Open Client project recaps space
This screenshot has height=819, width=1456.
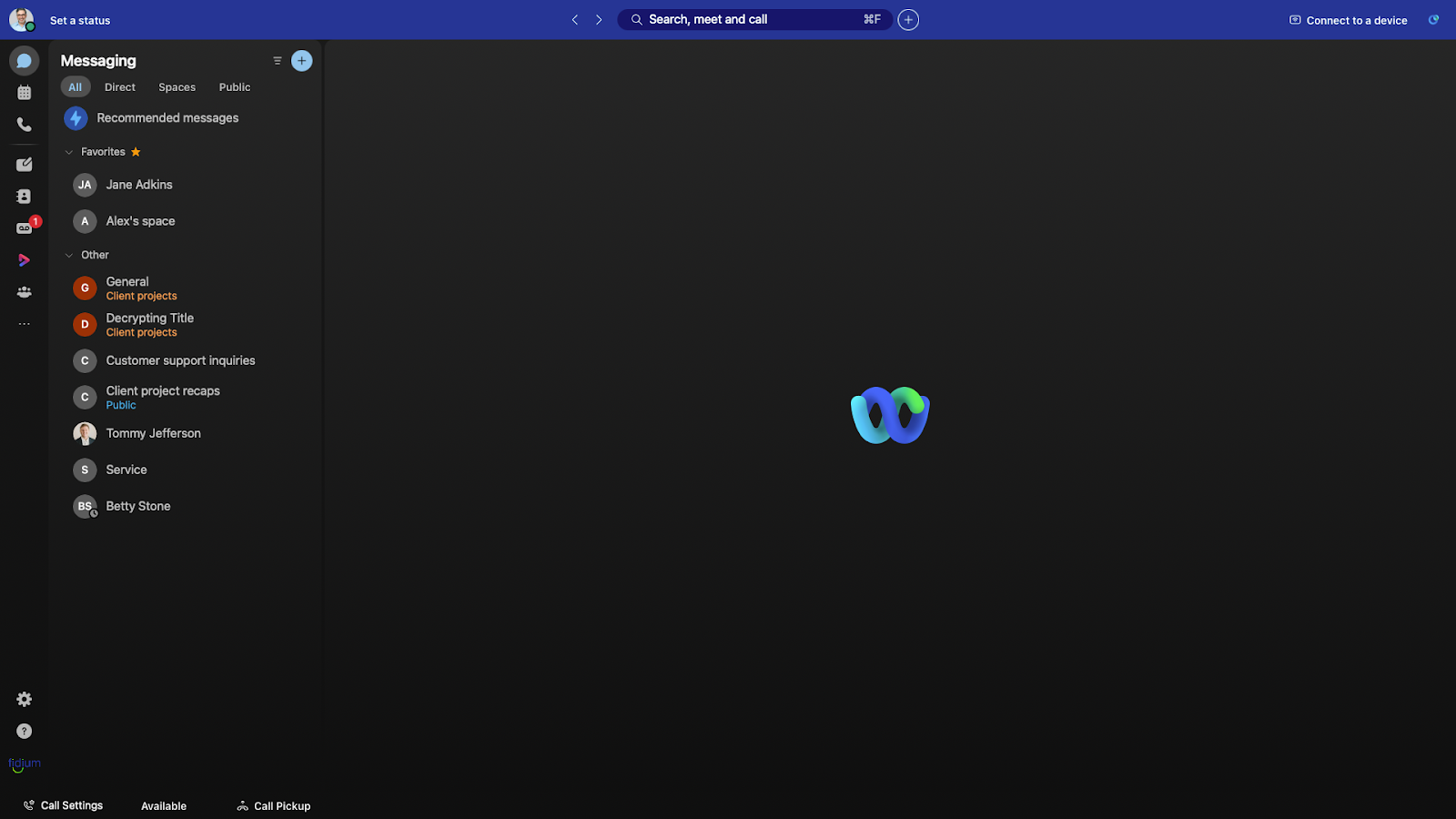(x=187, y=398)
